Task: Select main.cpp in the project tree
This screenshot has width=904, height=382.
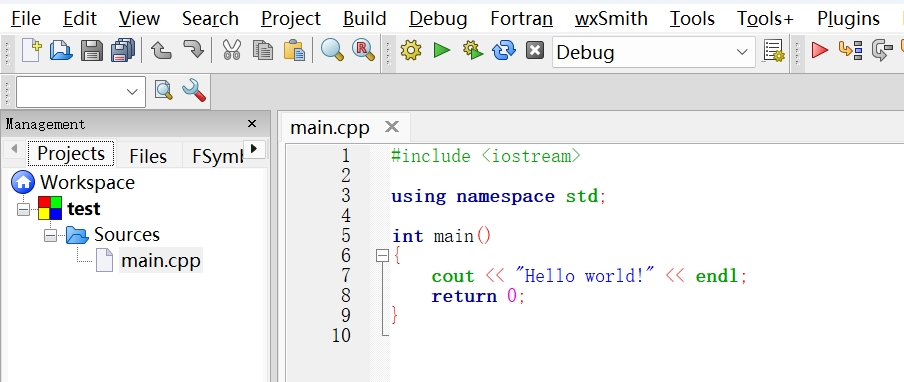Action: [x=161, y=260]
